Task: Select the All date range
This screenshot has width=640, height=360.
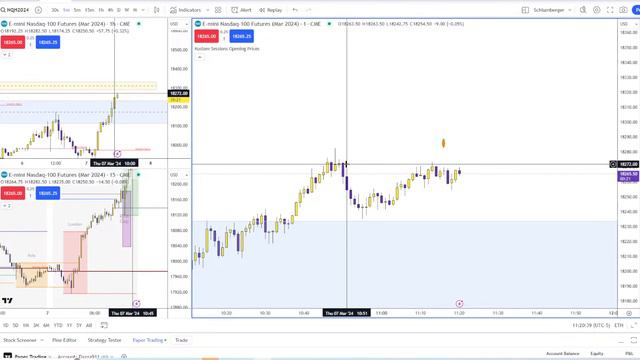Action: (89, 325)
